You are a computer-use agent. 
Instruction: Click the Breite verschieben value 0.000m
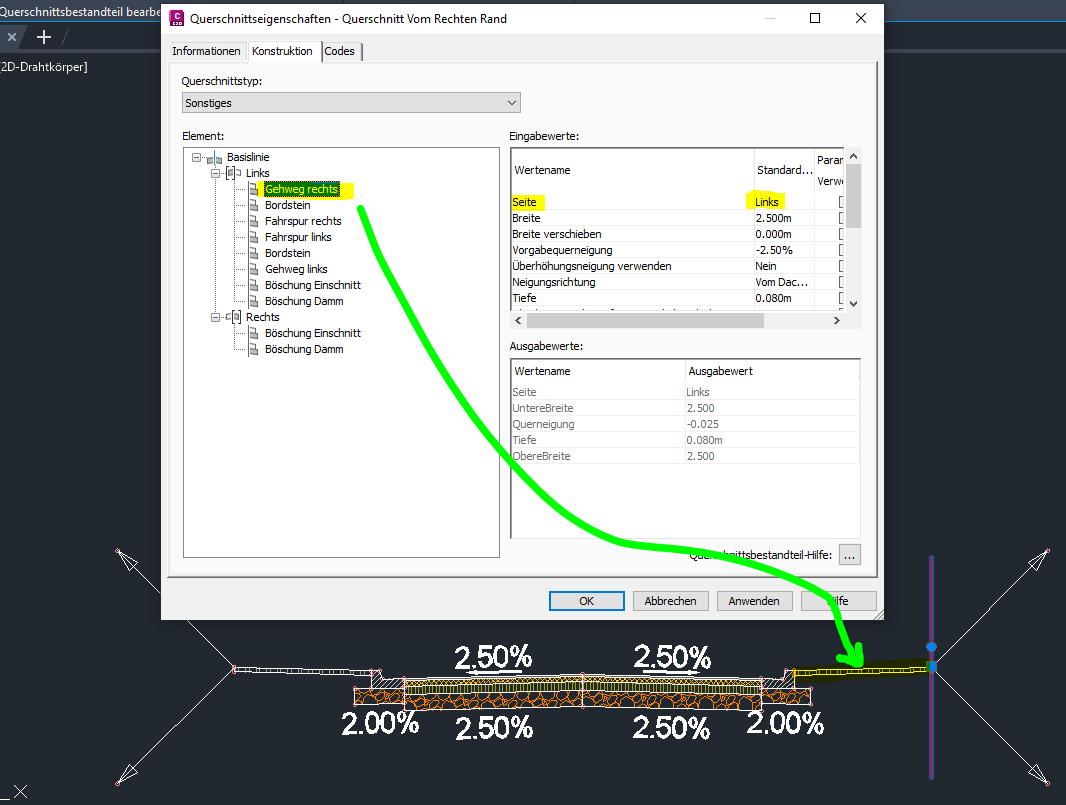click(774, 234)
